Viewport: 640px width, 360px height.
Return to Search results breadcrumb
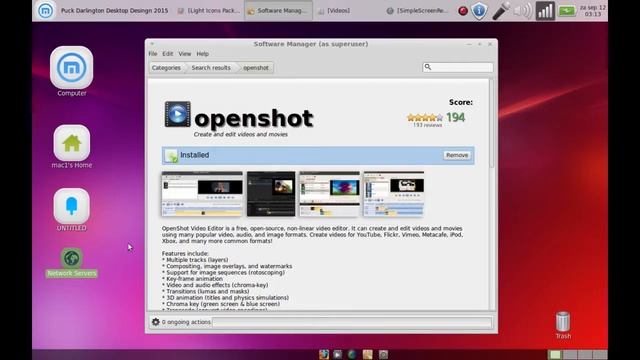pyautogui.click(x=211, y=68)
